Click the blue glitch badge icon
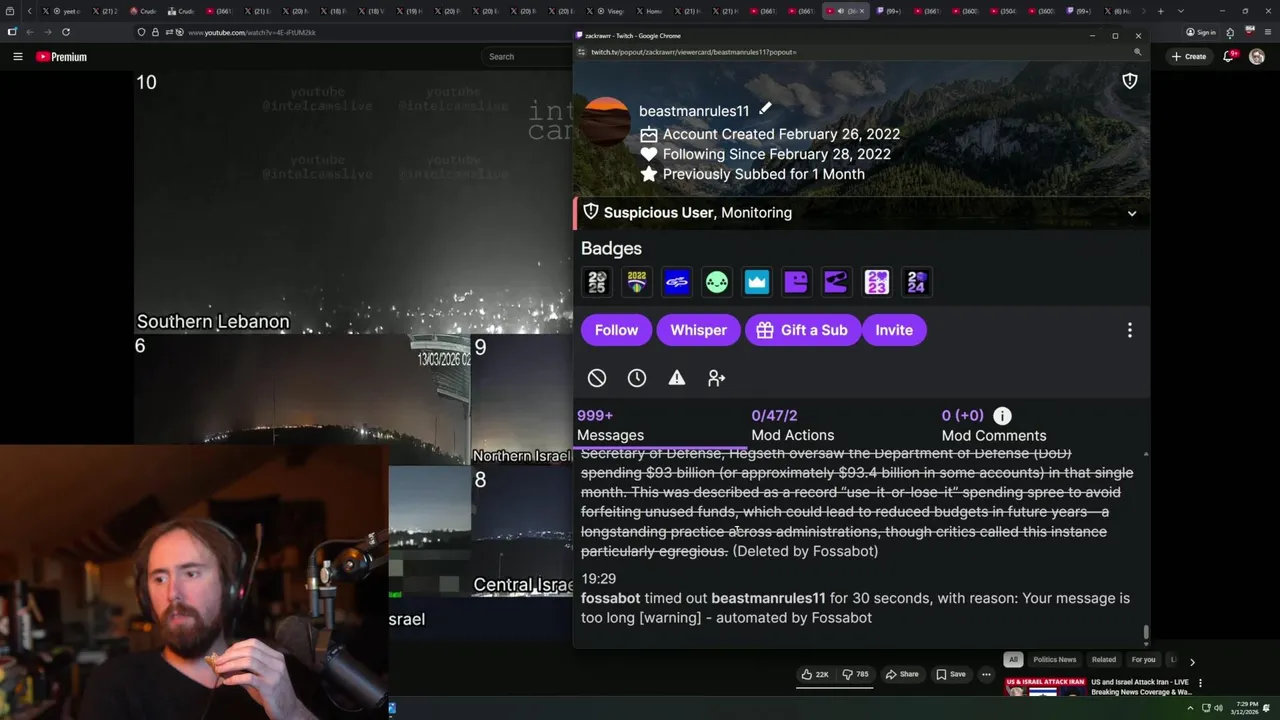This screenshot has width=1280, height=720. point(677,282)
